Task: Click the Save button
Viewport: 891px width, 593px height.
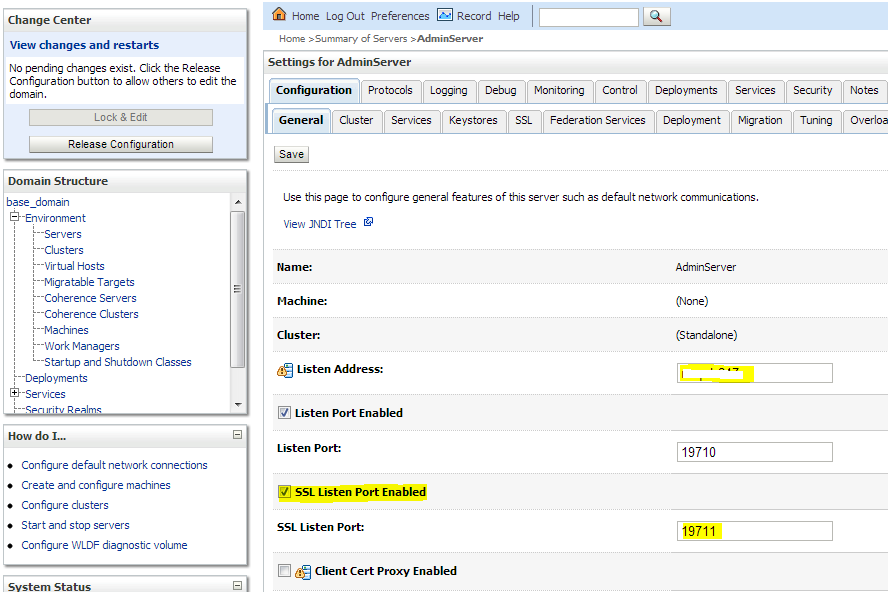Action: pos(292,154)
